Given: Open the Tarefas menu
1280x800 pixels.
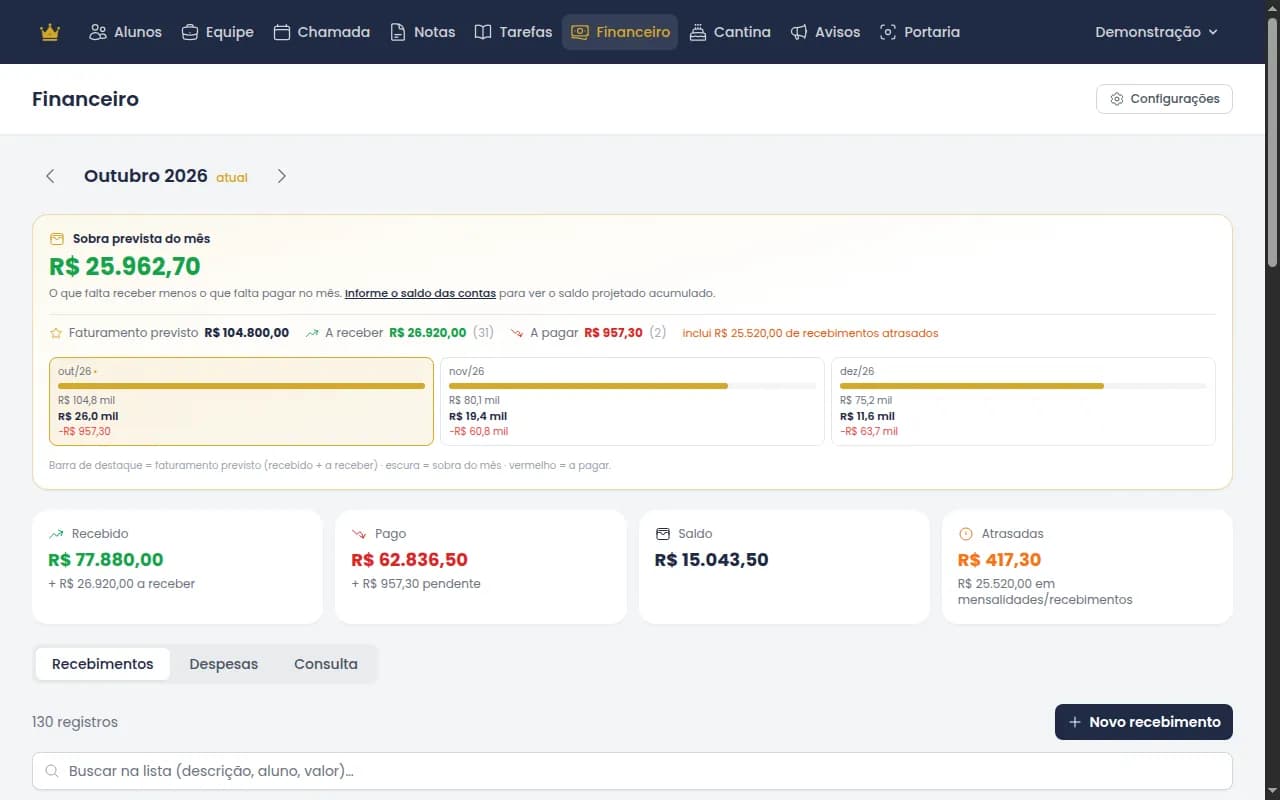Looking at the screenshot, I should click(513, 32).
